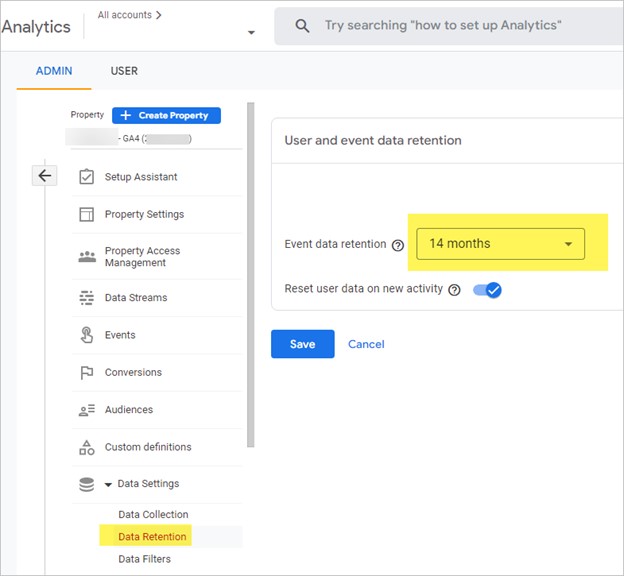Click the Custom definitions shapes icon

coord(87,447)
